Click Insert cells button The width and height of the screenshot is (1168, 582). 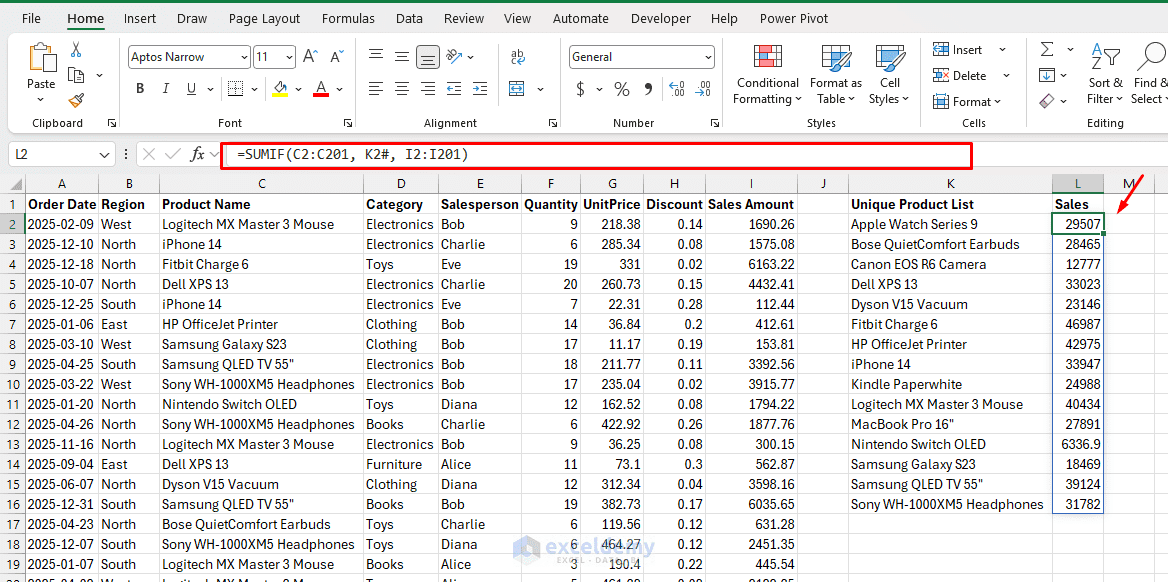pos(958,50)
